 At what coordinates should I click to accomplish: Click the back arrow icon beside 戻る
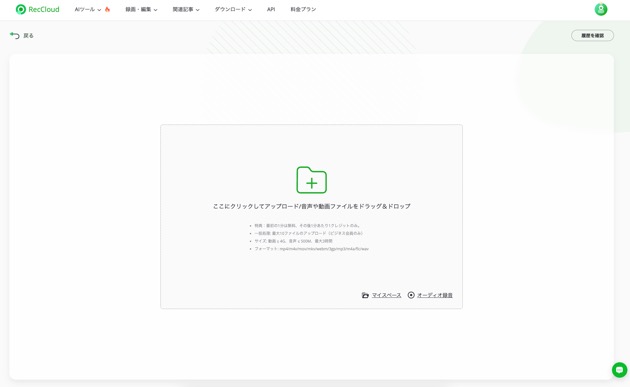[15, 35]
